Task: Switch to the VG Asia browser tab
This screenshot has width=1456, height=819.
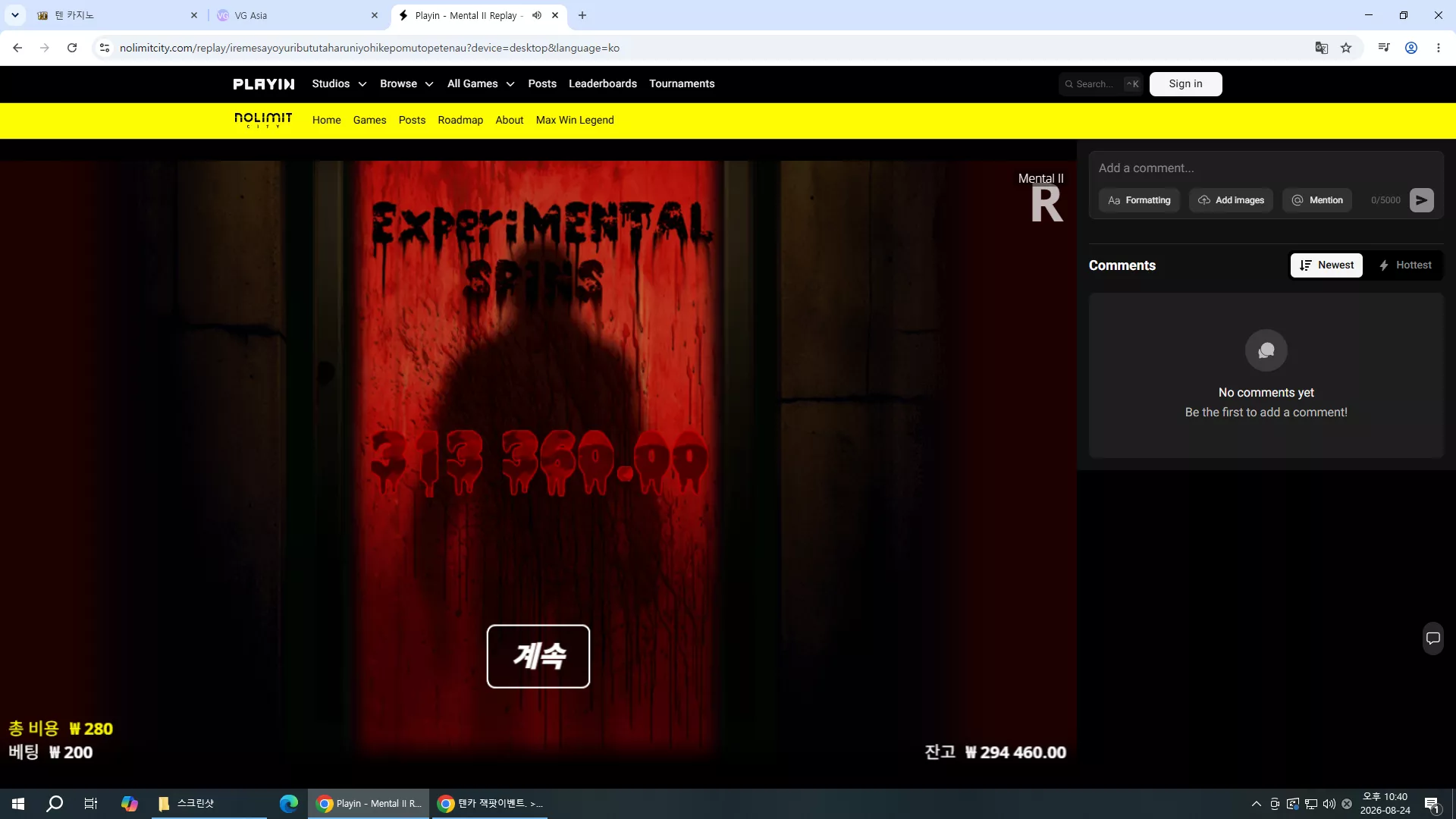Action: (296, 15)
